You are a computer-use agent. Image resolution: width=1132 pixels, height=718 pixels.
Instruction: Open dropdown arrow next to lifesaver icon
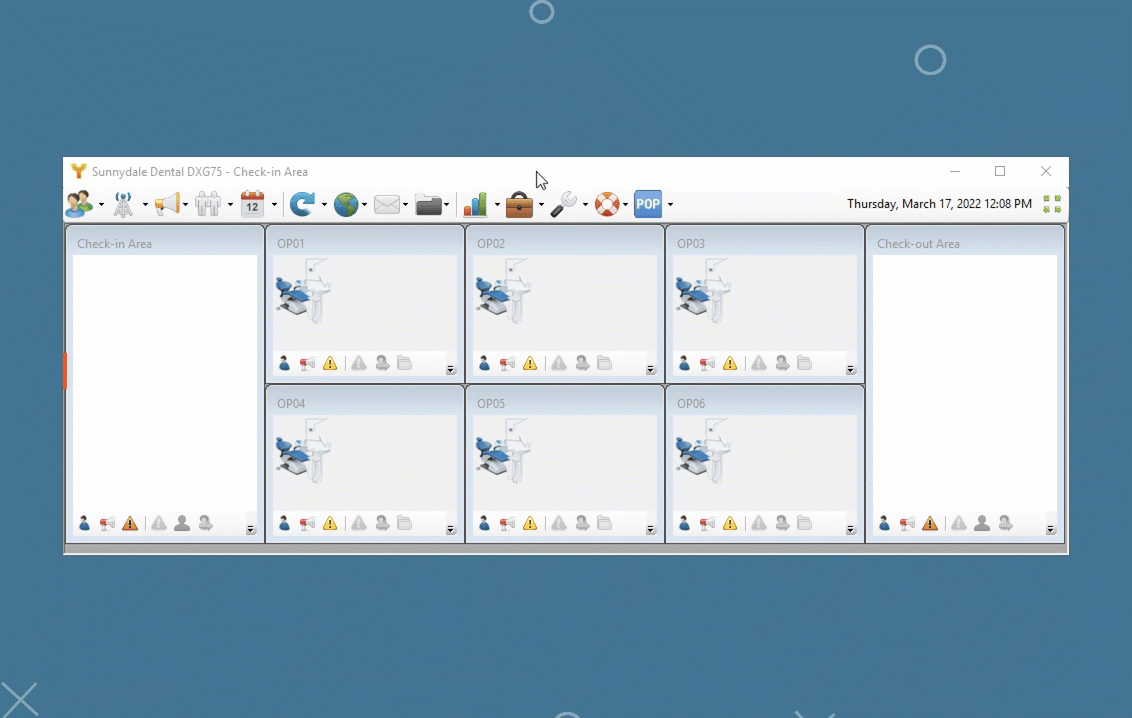coord(625,205)
